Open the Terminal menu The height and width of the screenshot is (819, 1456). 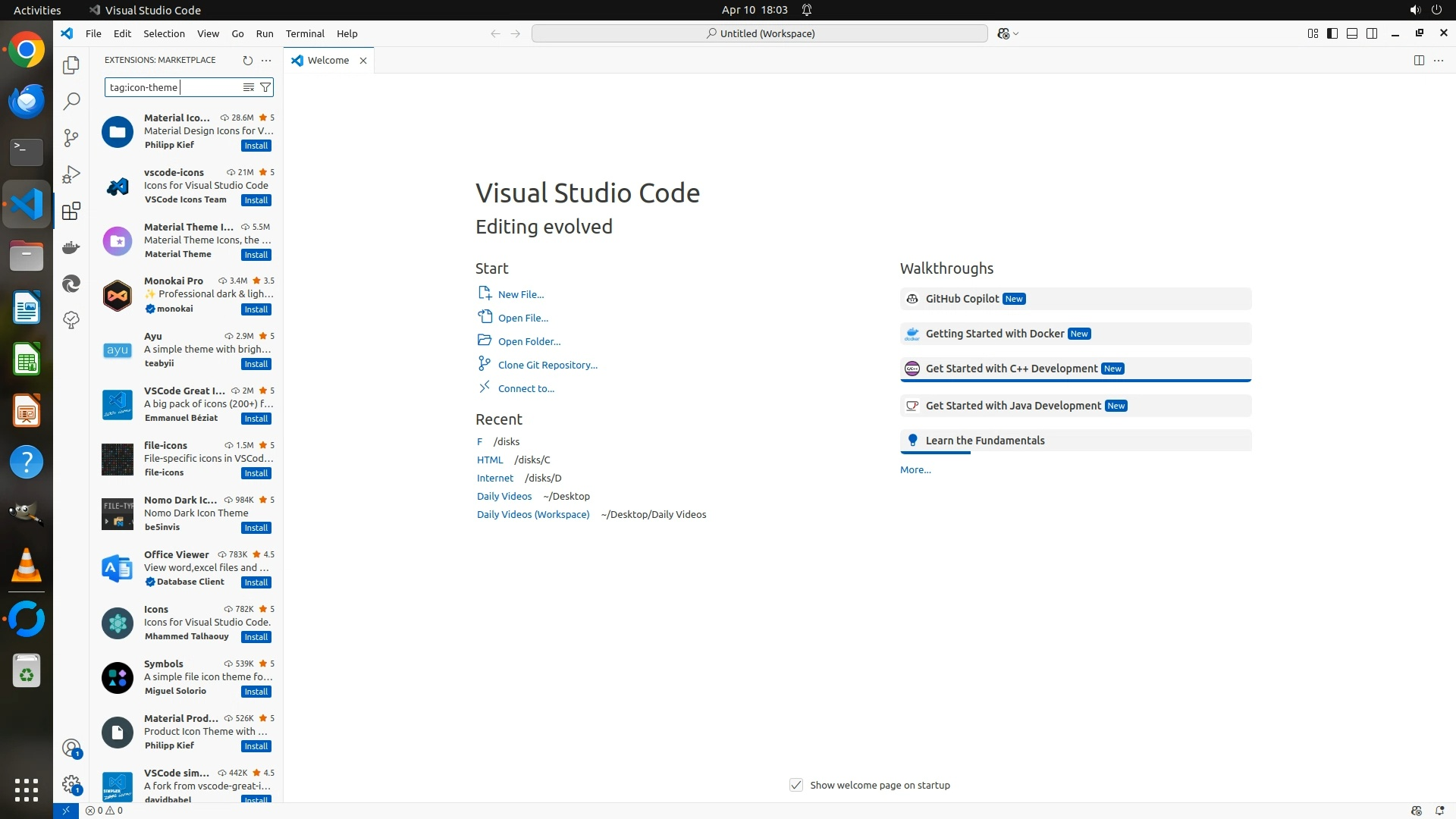[x=305, y=33]
